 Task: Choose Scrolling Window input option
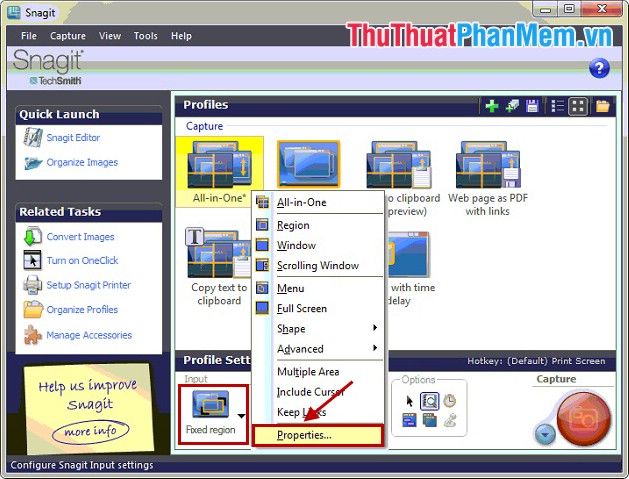click(x=319, y=266)
